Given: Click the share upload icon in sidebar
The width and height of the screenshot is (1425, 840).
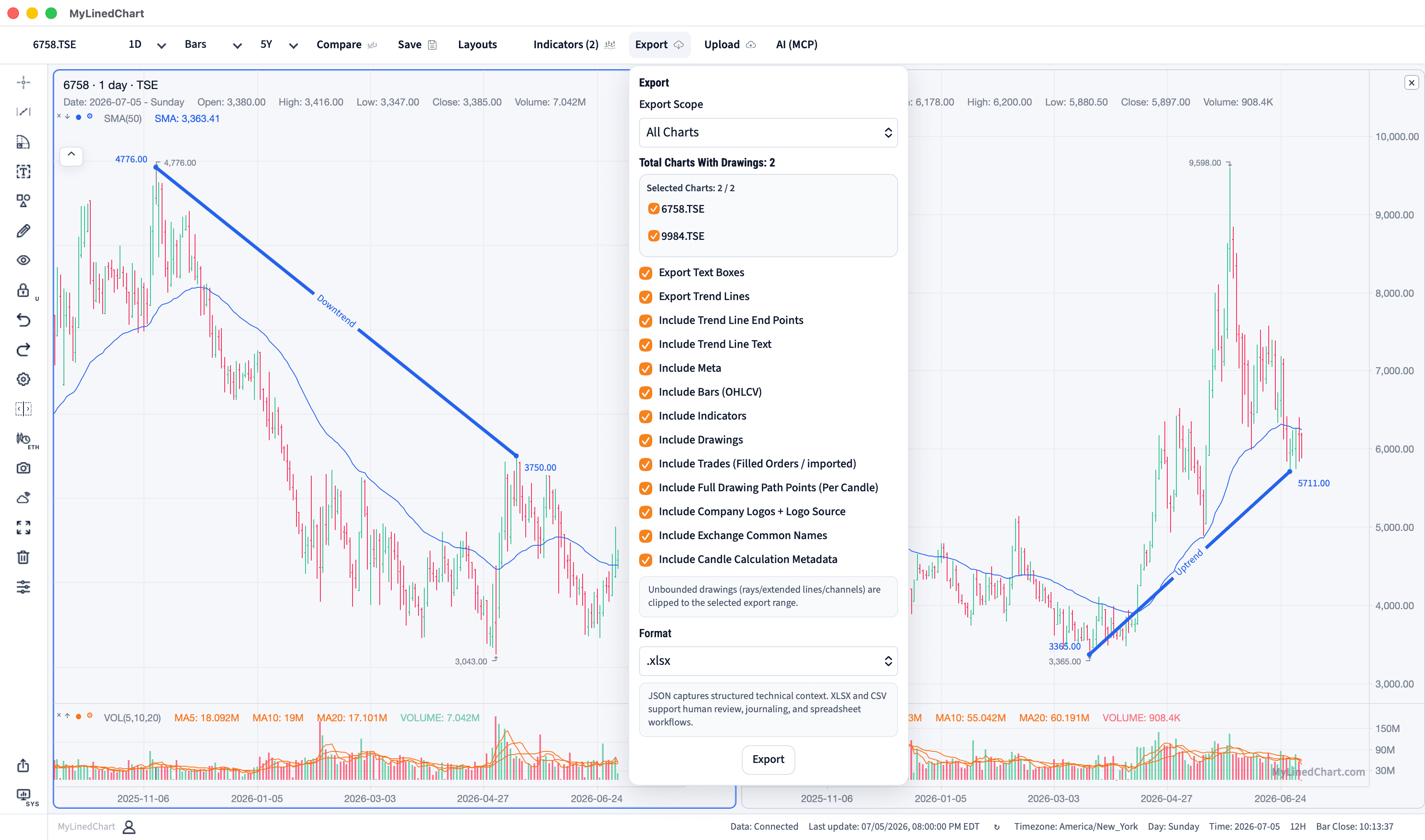Looking at the screenshot, I should pos(23,765).
